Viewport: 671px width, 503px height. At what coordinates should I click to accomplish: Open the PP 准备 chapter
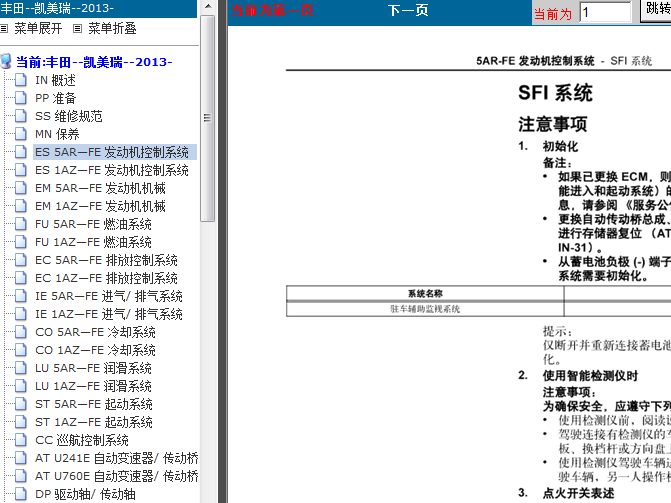[55, 98]
